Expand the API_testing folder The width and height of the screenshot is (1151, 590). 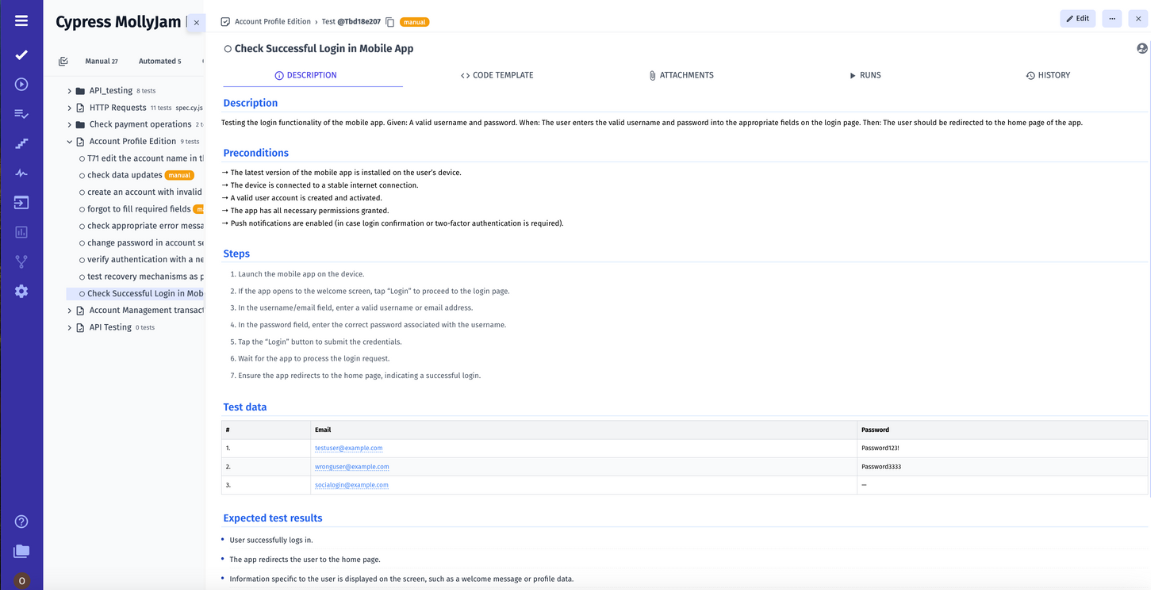coord(68,90)
